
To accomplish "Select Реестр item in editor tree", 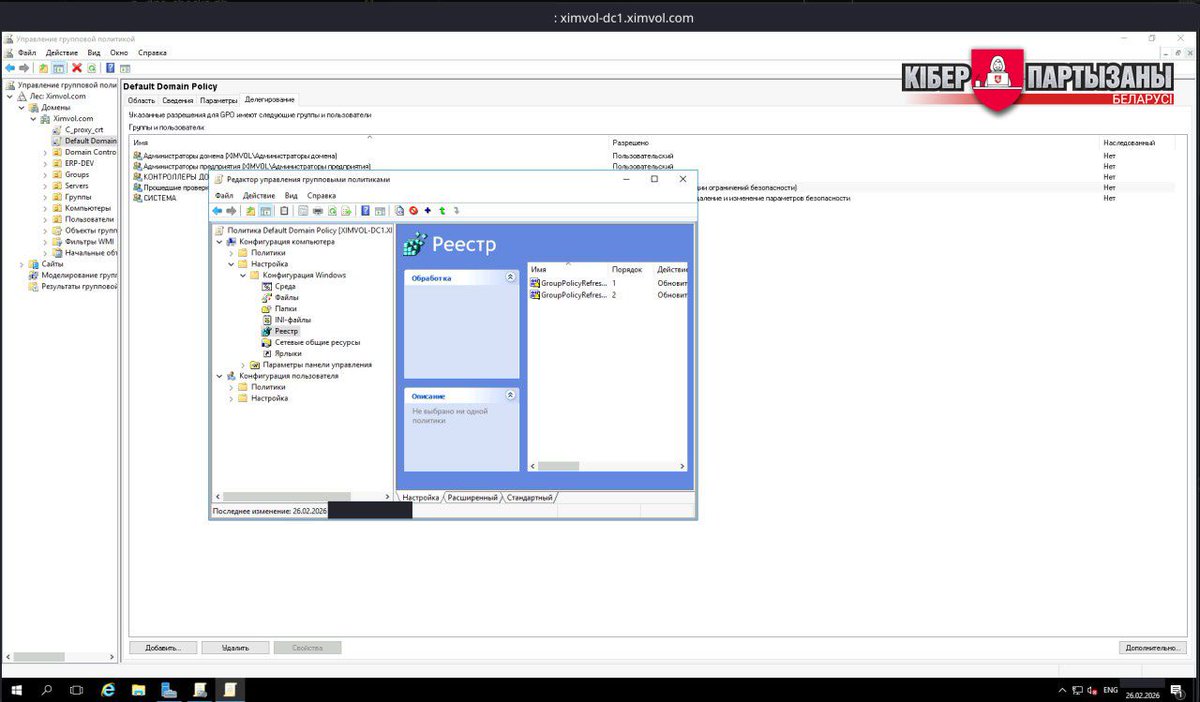I will coord(286,331).
